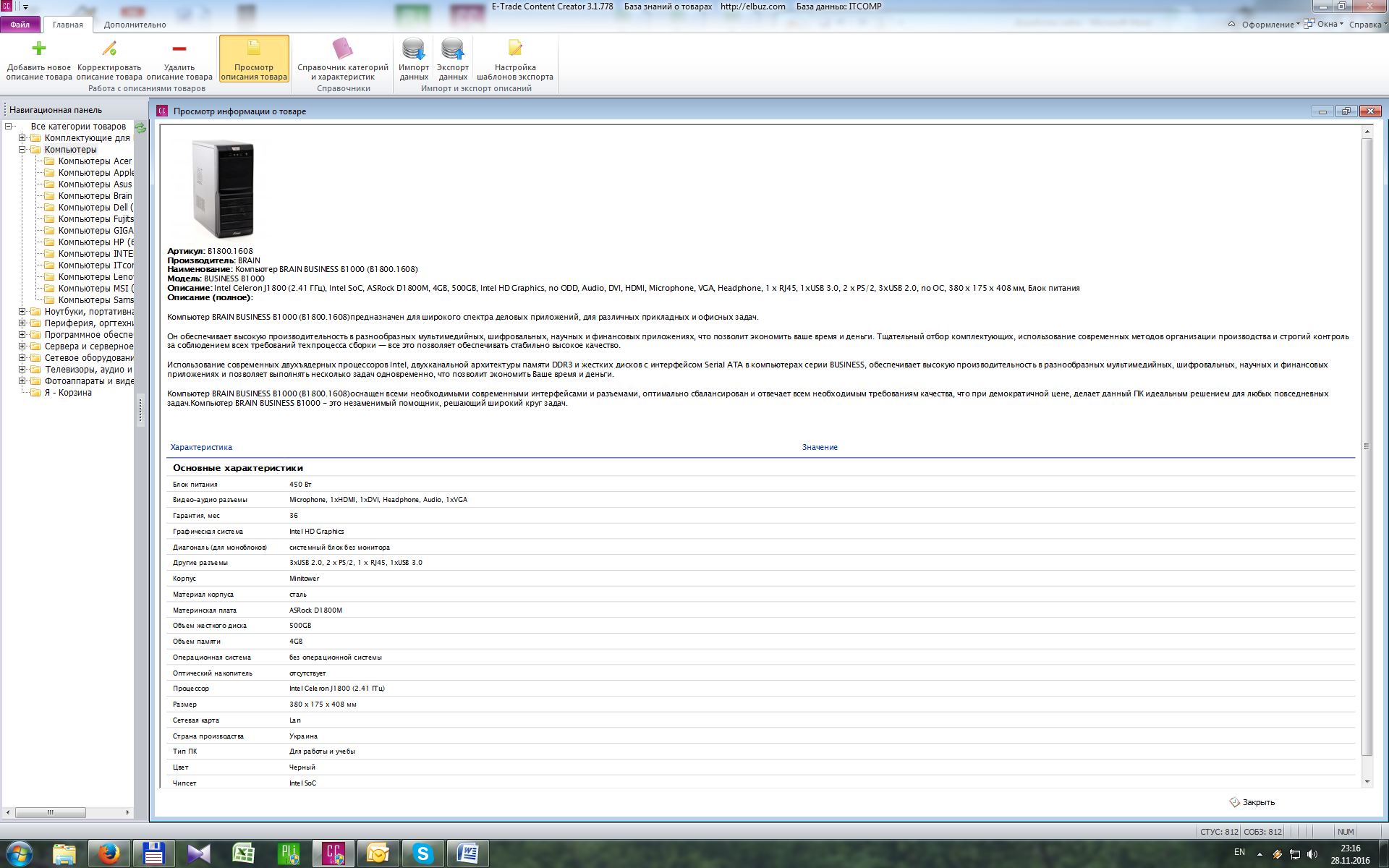
Task: Expand the Сетевое оборудование category node
Action: [x=22, y=358]
